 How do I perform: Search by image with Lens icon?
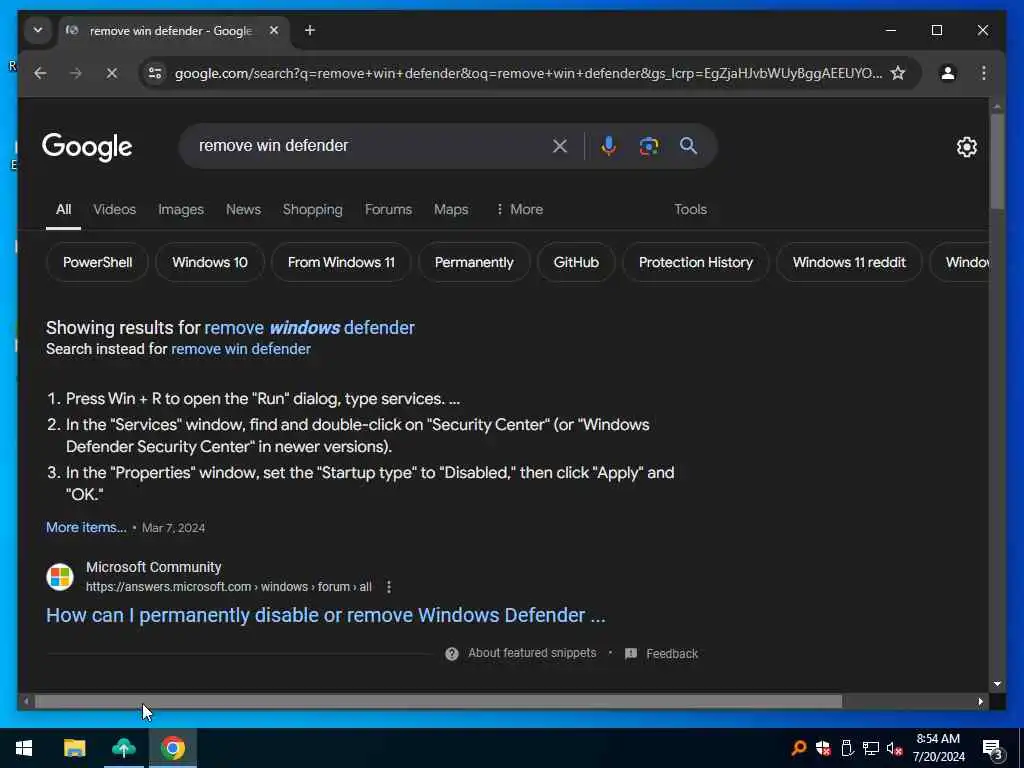pyautogui.click(x=648, y=146)
